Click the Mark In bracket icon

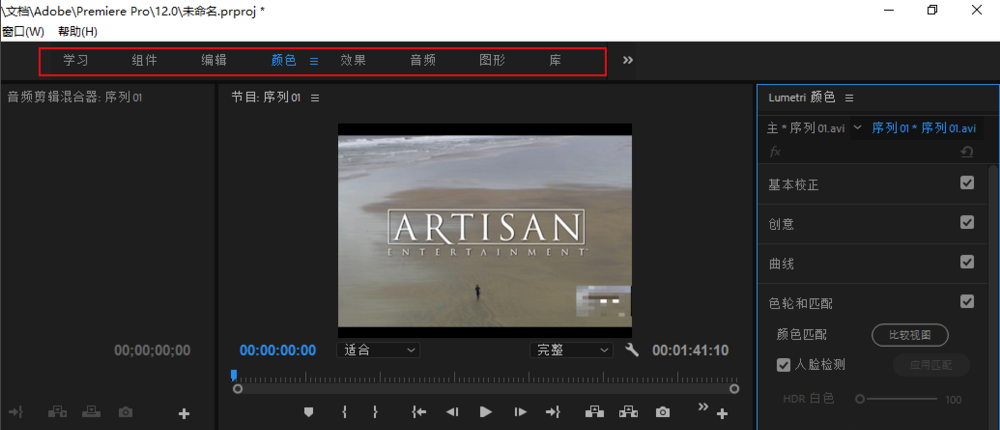[x=344, y=411]
